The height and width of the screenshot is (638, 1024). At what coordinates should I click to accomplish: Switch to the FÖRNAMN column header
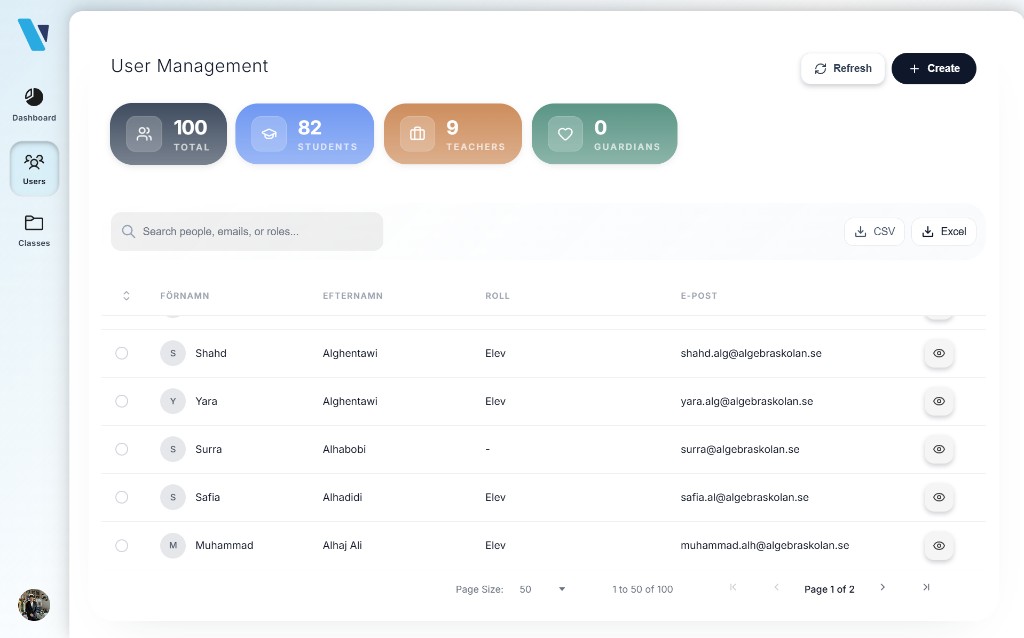coord(184,295)
